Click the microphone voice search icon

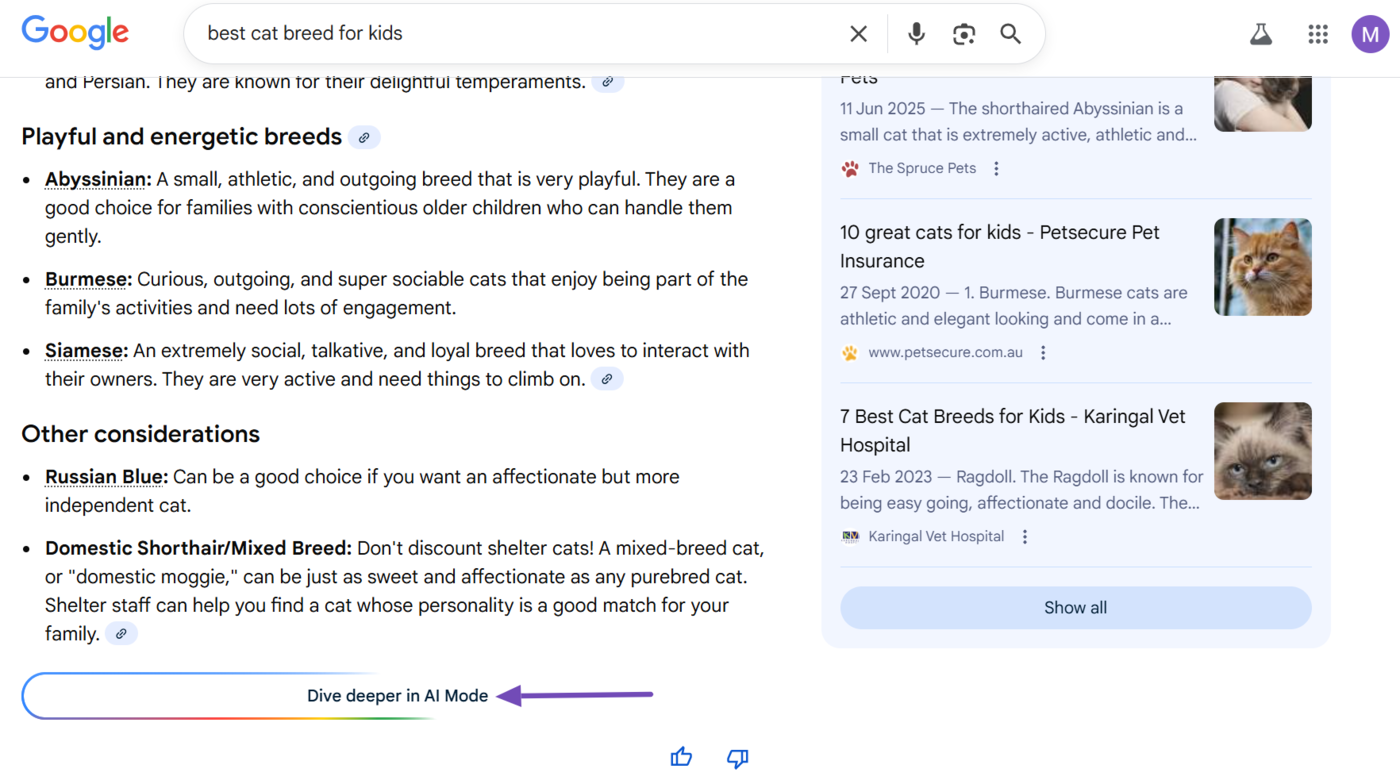click(x=916, y=33)
